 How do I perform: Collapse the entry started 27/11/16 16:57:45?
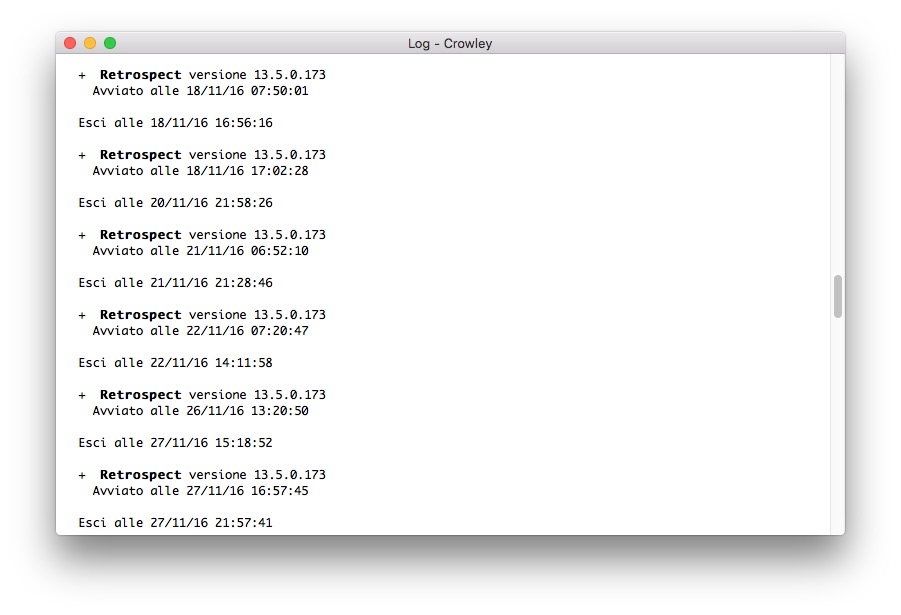(82, 475)
